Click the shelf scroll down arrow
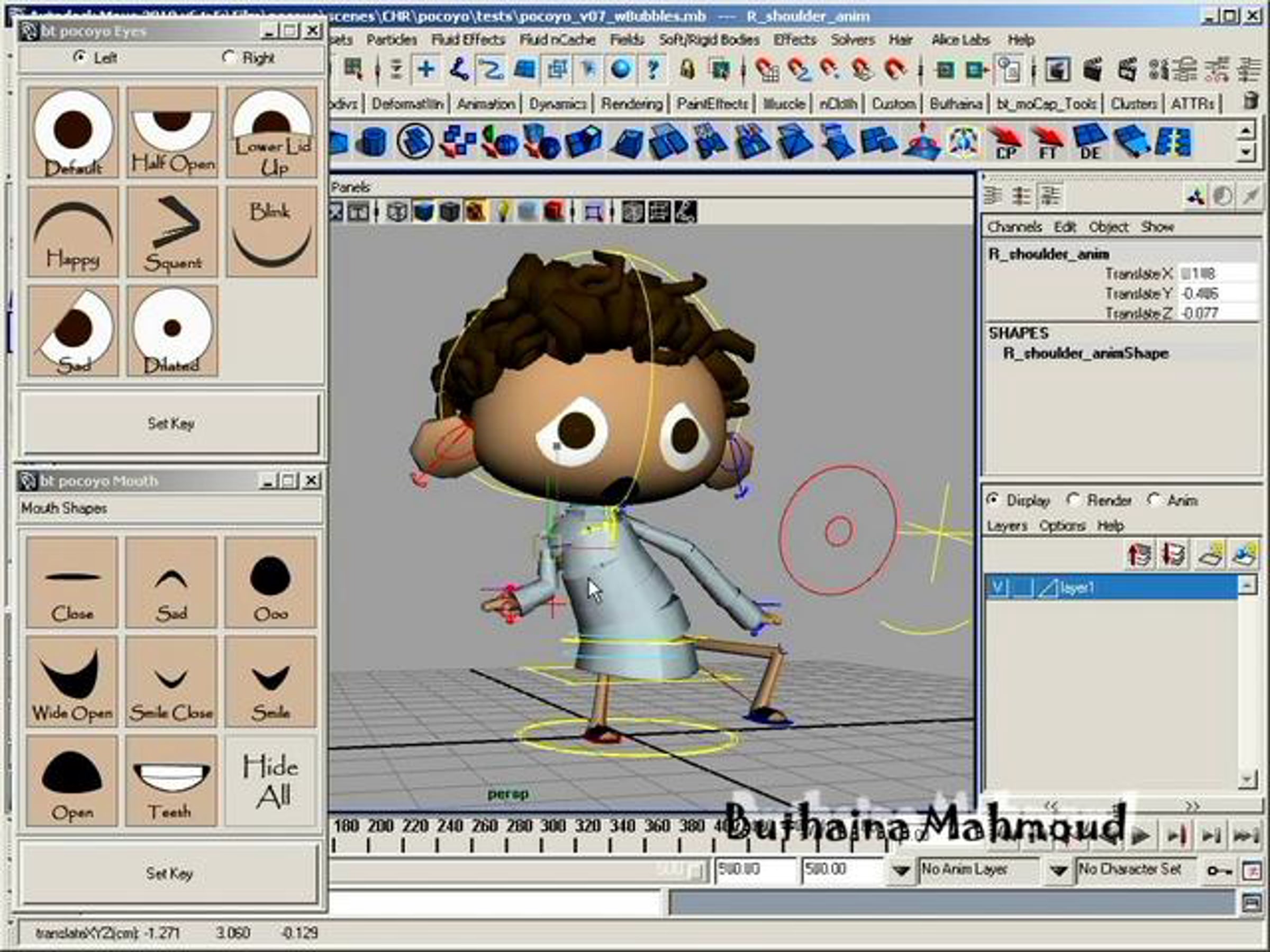Image resolution: width=1270 pixels, height=952 pixels. tap(1245, 152)
